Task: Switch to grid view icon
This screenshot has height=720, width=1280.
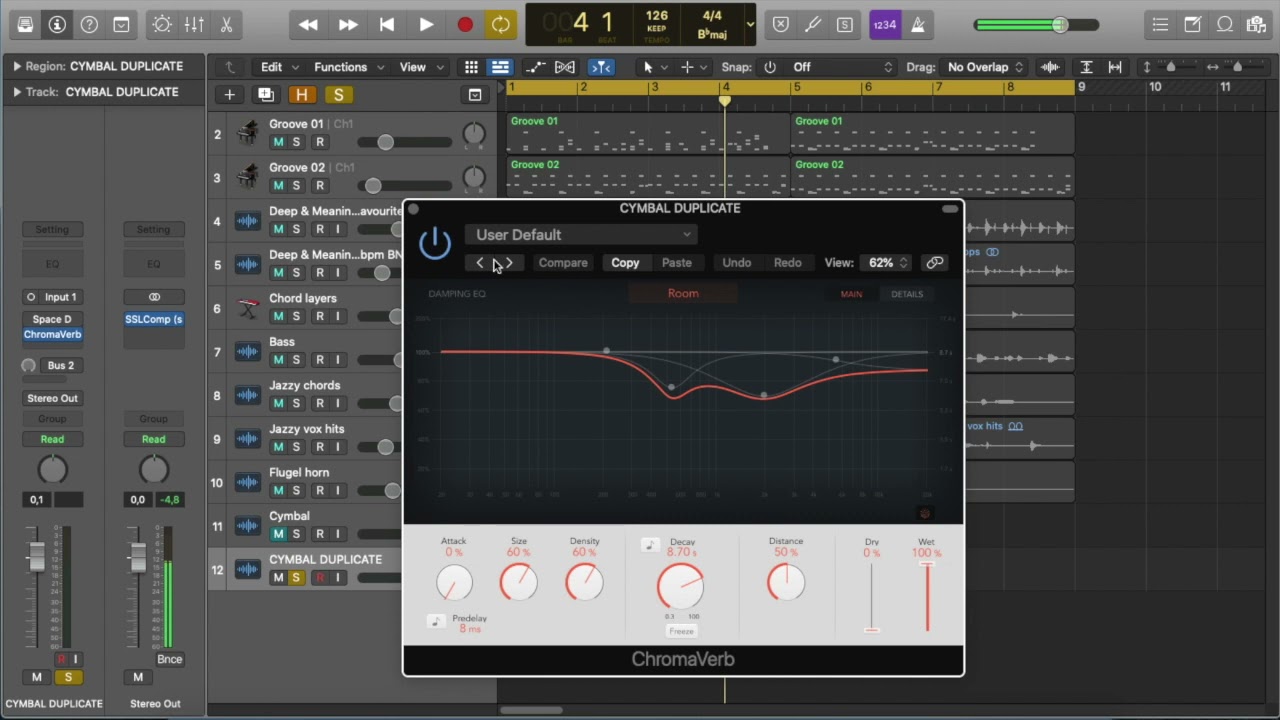Action: (471, 67)
